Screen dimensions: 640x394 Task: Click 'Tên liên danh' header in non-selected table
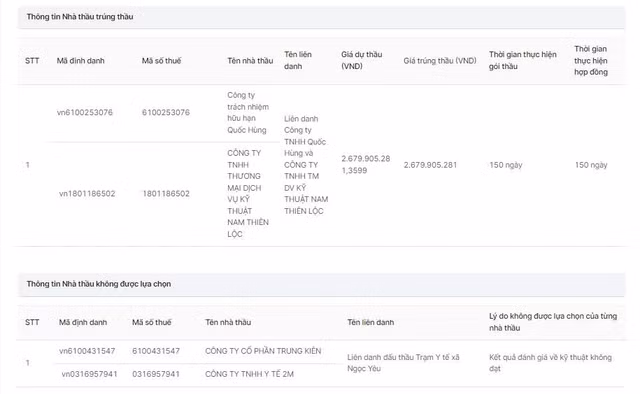[x=371, y=322]
